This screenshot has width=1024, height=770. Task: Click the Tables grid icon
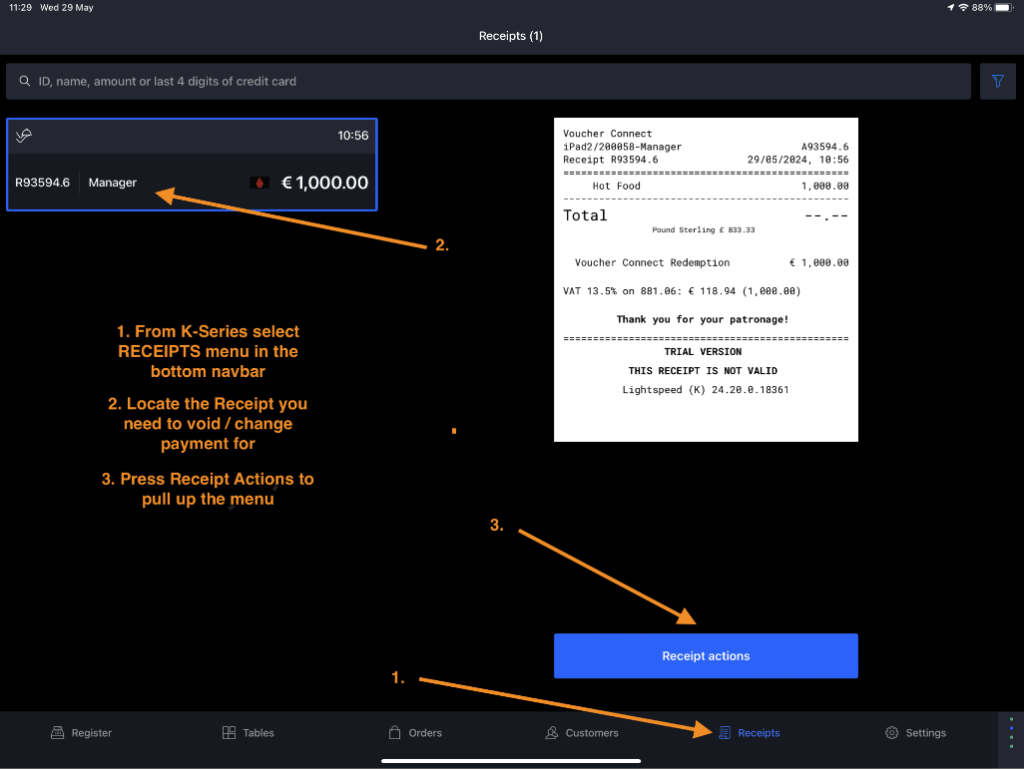tap(229, 733)
